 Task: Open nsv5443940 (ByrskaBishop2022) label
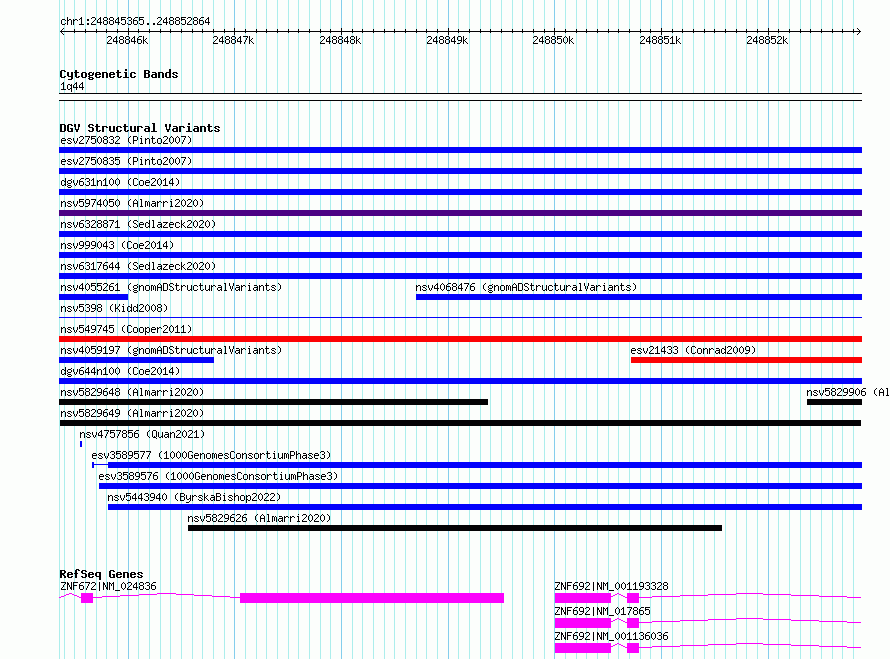pyautogui.click(x=194, y=497)
